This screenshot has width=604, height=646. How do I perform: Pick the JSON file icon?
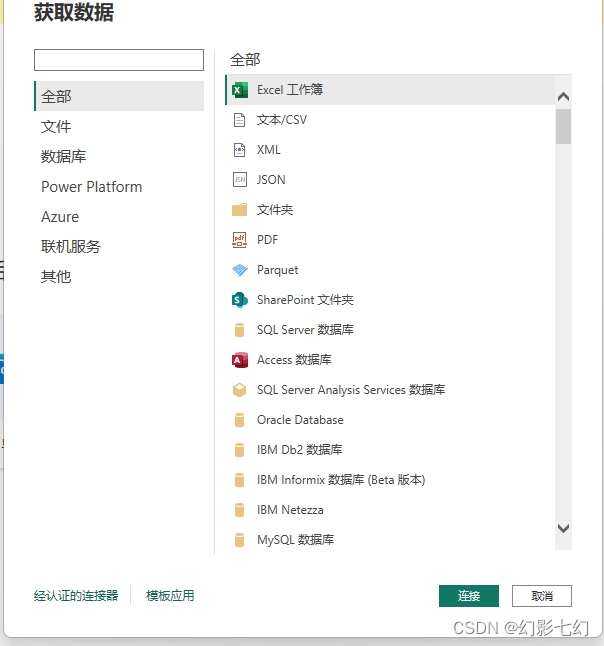tap(239, 180)
